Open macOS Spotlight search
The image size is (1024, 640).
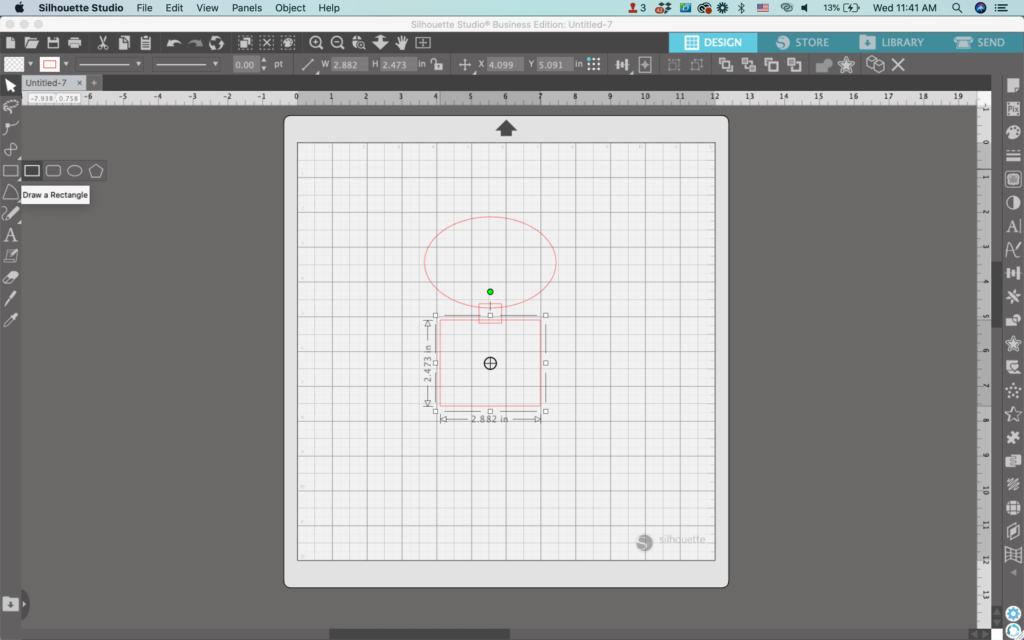click(x=957, y=8)
